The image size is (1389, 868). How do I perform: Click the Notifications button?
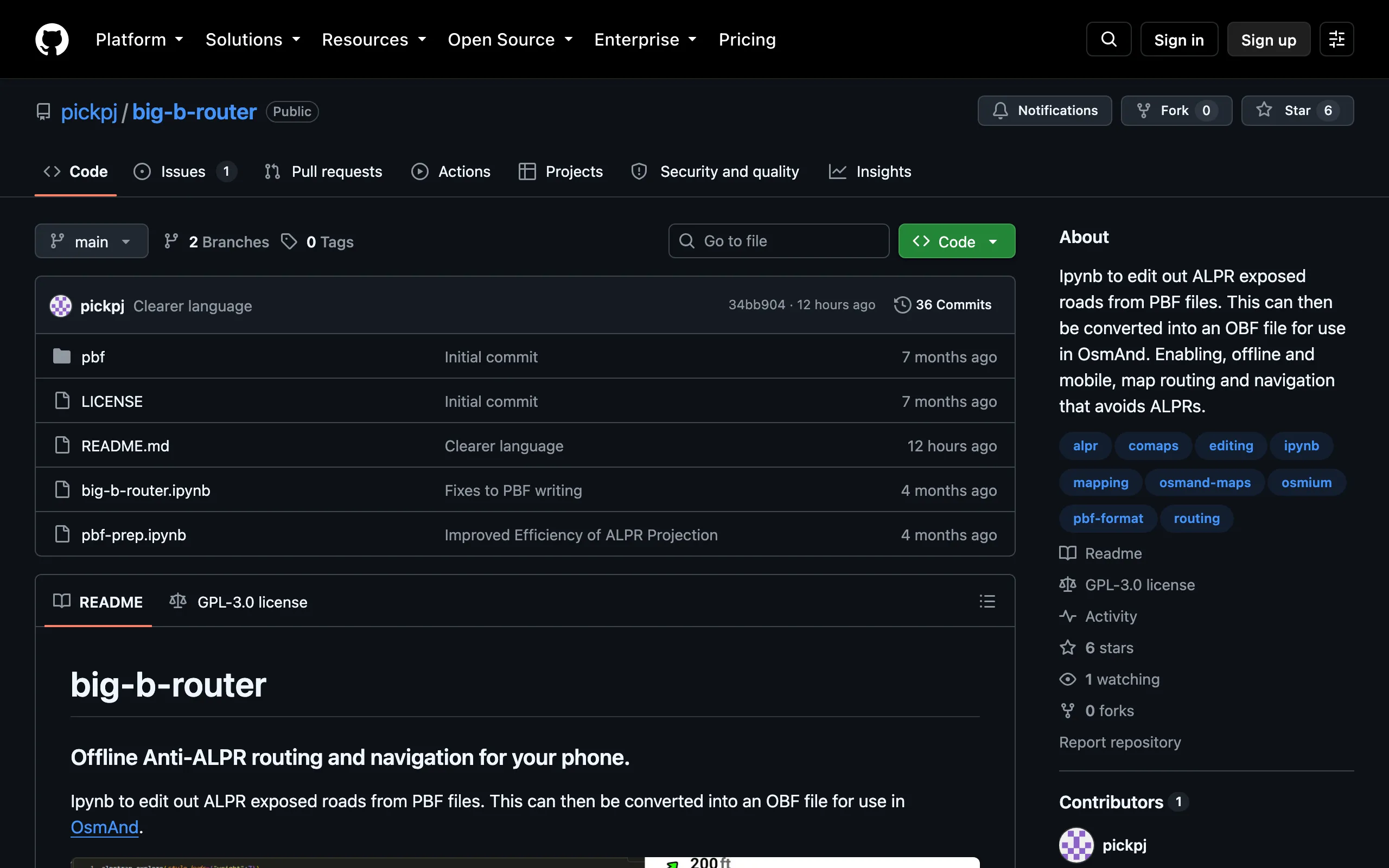coord(1044,110)
